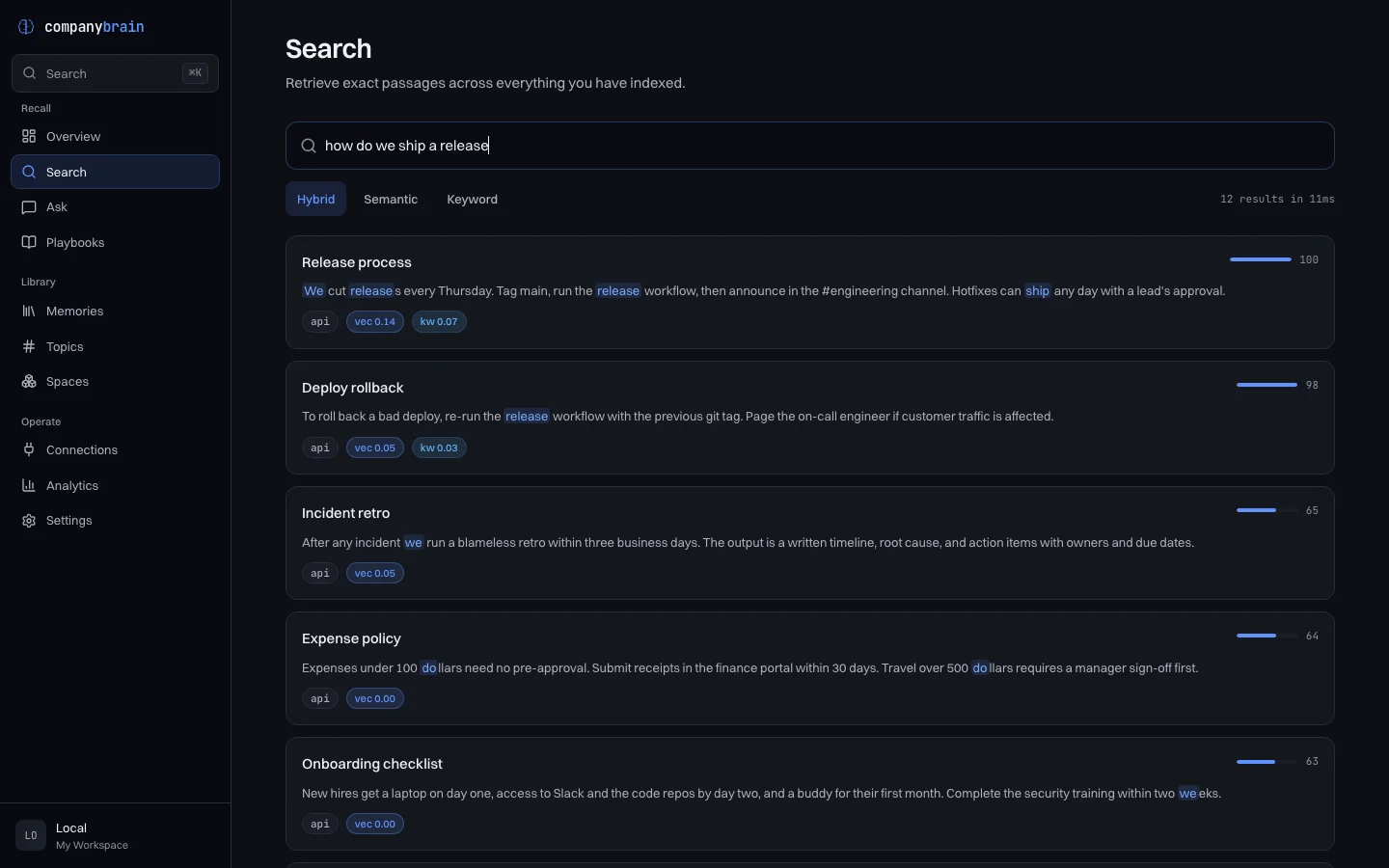
Task: Click the kw 0.03 tag on Deploy rollback
Action: [439, 448]
